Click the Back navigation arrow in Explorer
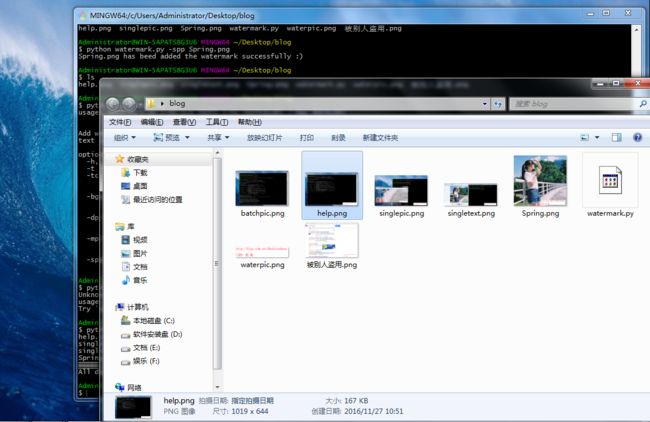The width and height of the screenshot is (650, 422). pos(112,104)
